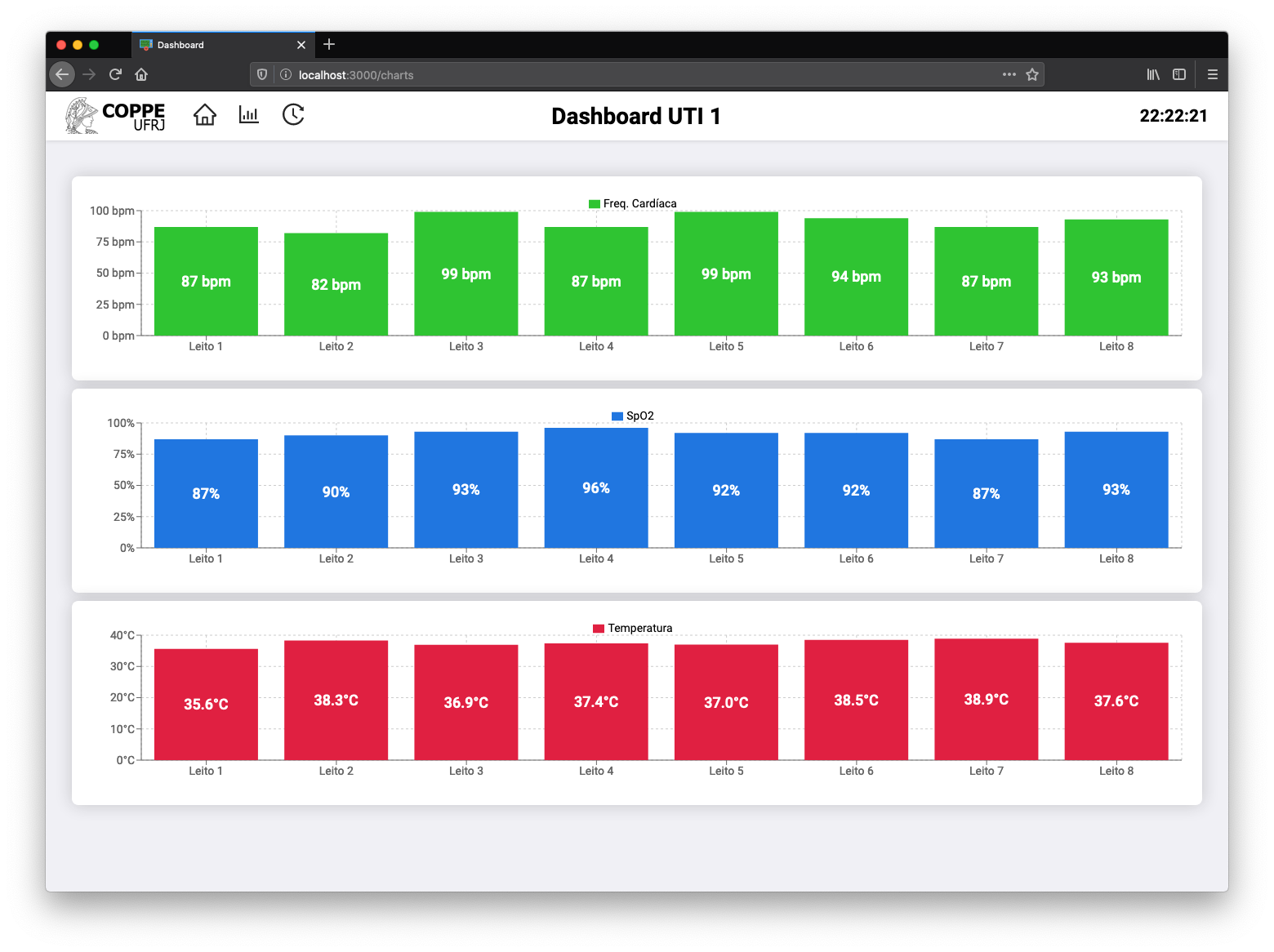The height and width of the screenshot is (952, 1274).
Task: Click the 22:22:21 clock display
Action: (1174, 116)
